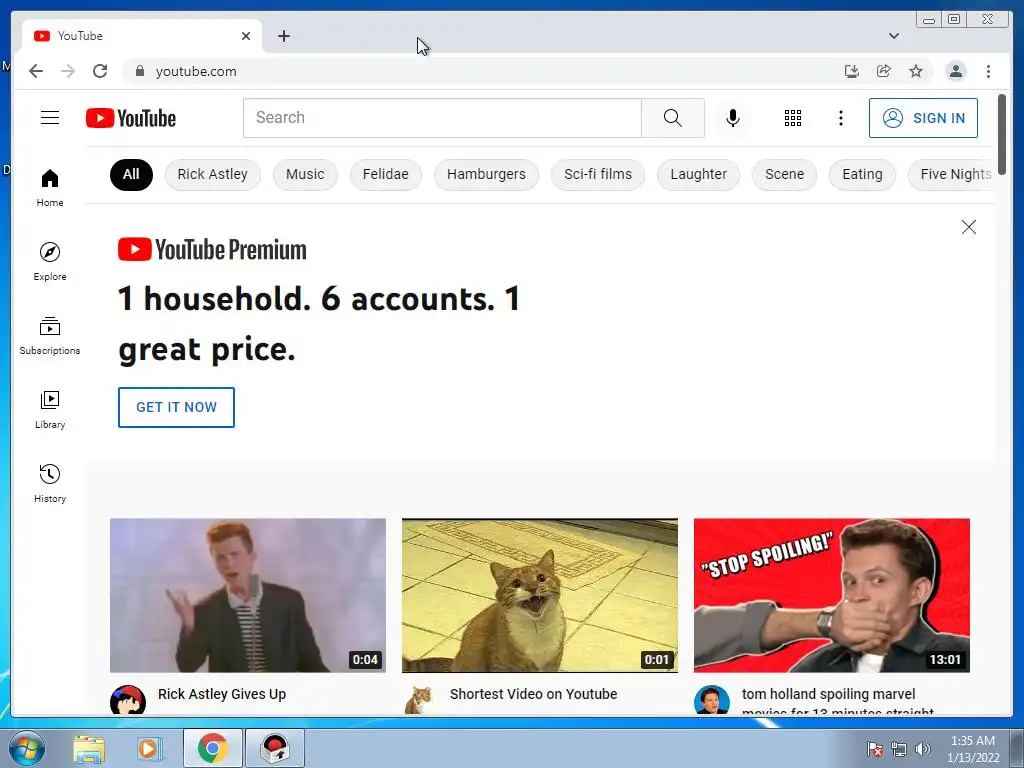Open Library in sidebar
This screenshot has width=1024, height=768.
(50, 409)
